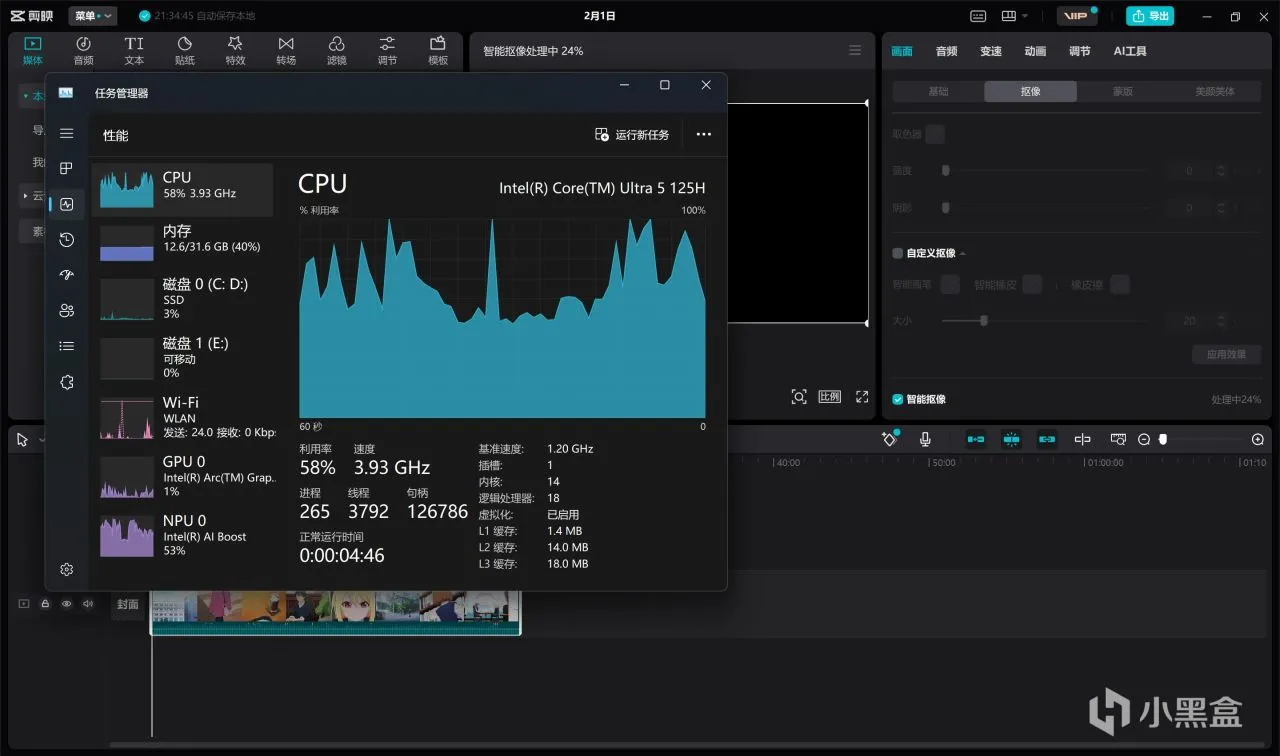
Task: Open Task Manager settings gear
Action: (66, 569)
